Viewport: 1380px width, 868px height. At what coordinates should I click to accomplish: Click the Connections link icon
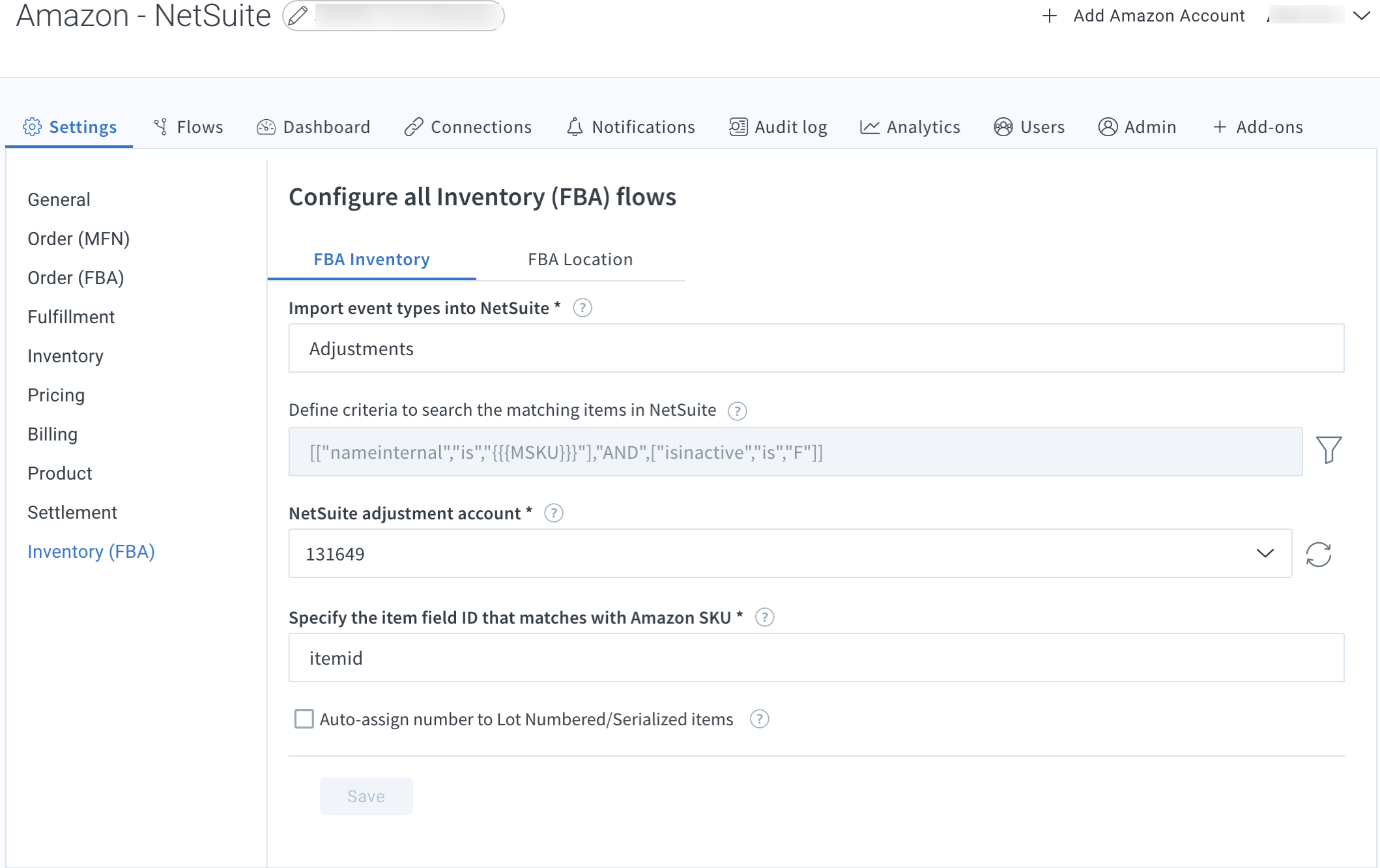414,127
